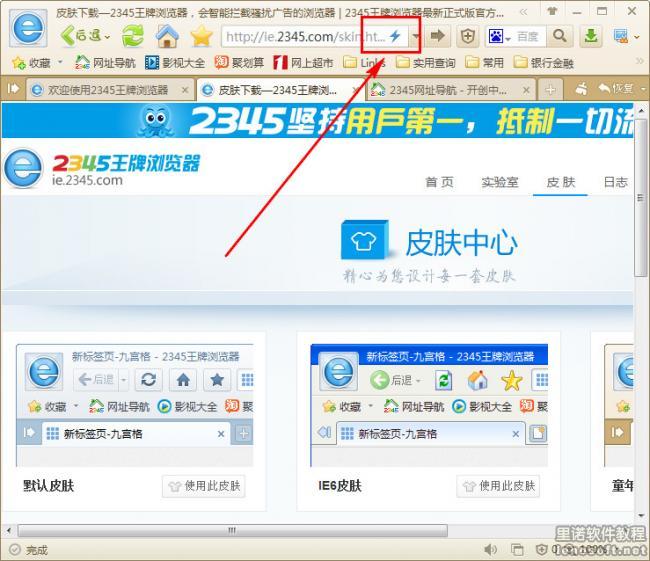Click the 2345 banner advertisement
The height and width of the screenshot is (561, 650).
tap(318, 120)
